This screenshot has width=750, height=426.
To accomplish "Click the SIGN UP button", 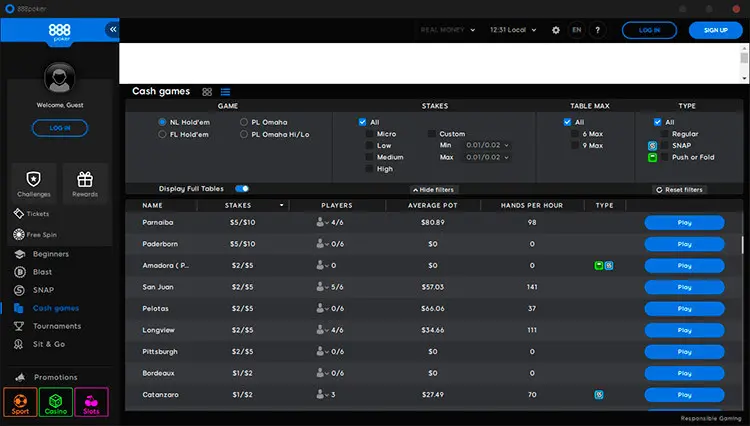I will pyautogui.click(x=715, y=31).
